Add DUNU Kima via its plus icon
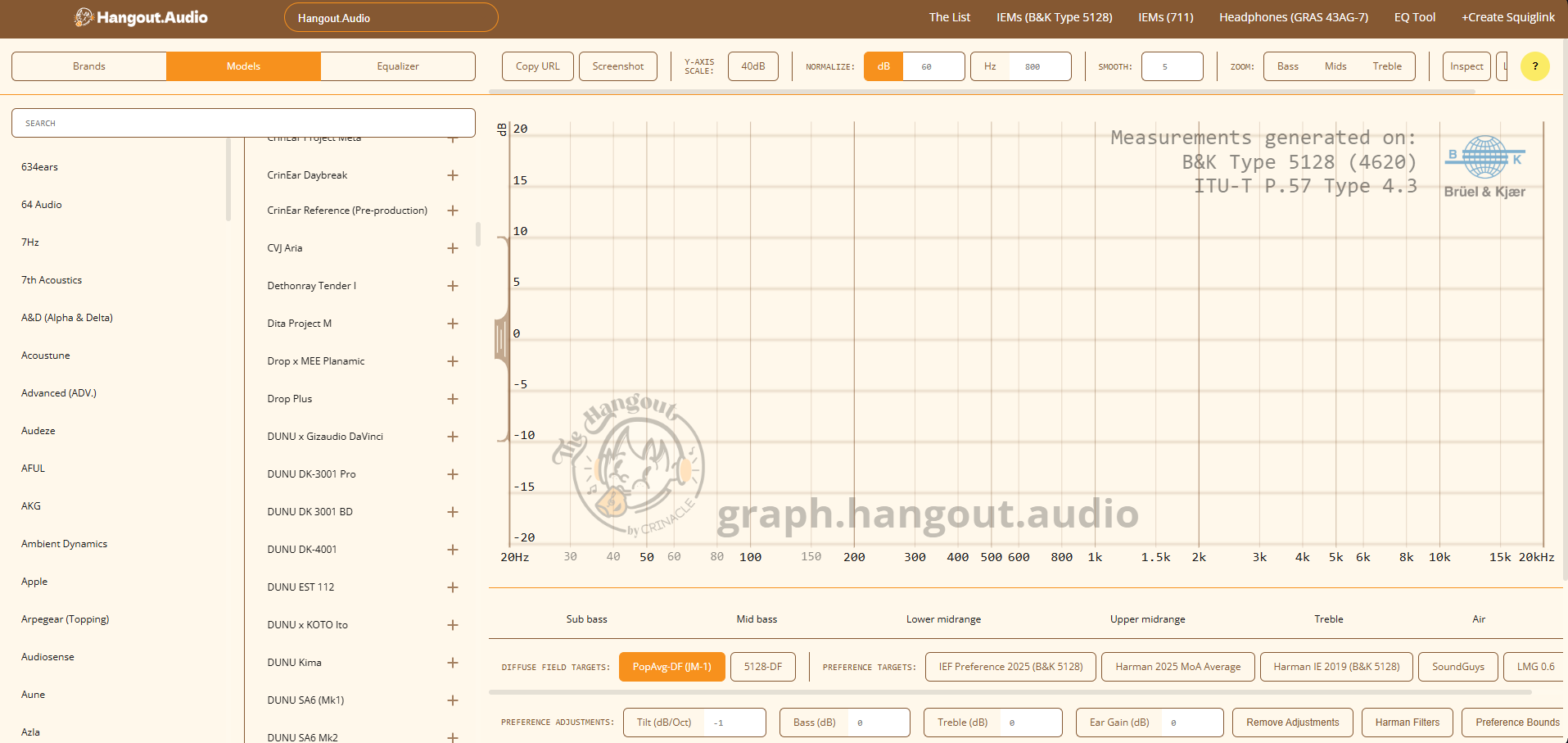Image resolution: width=1568 pixels, height=743 pixels. coord(453,663)
